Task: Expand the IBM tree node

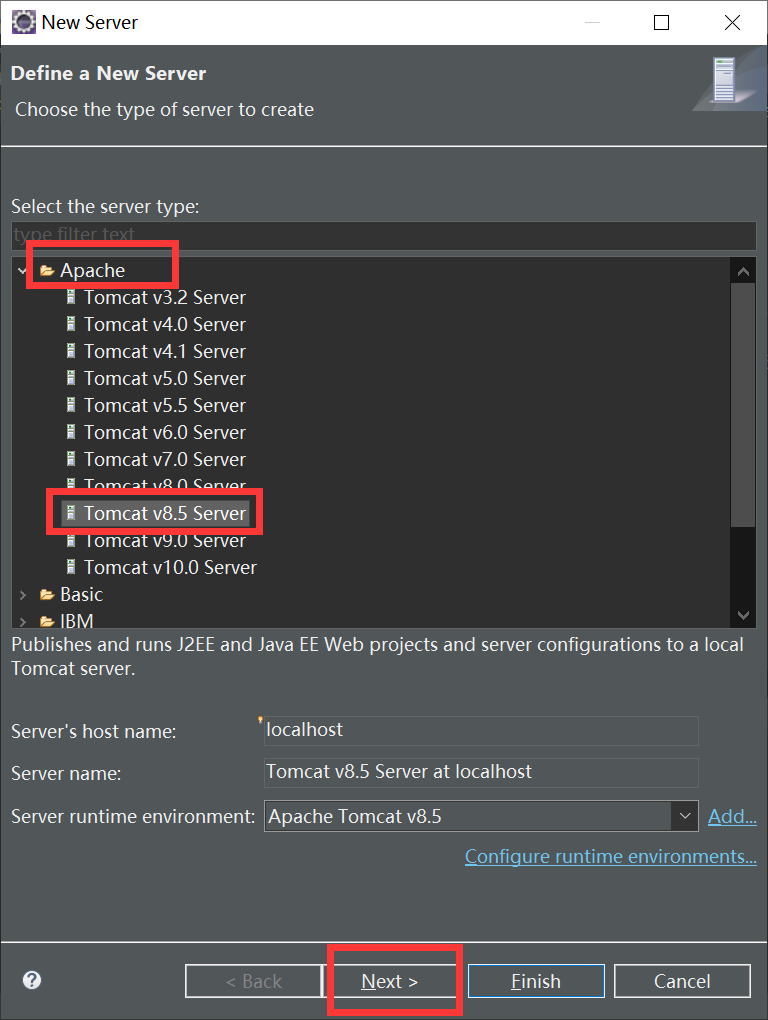Action: (23, 621)
